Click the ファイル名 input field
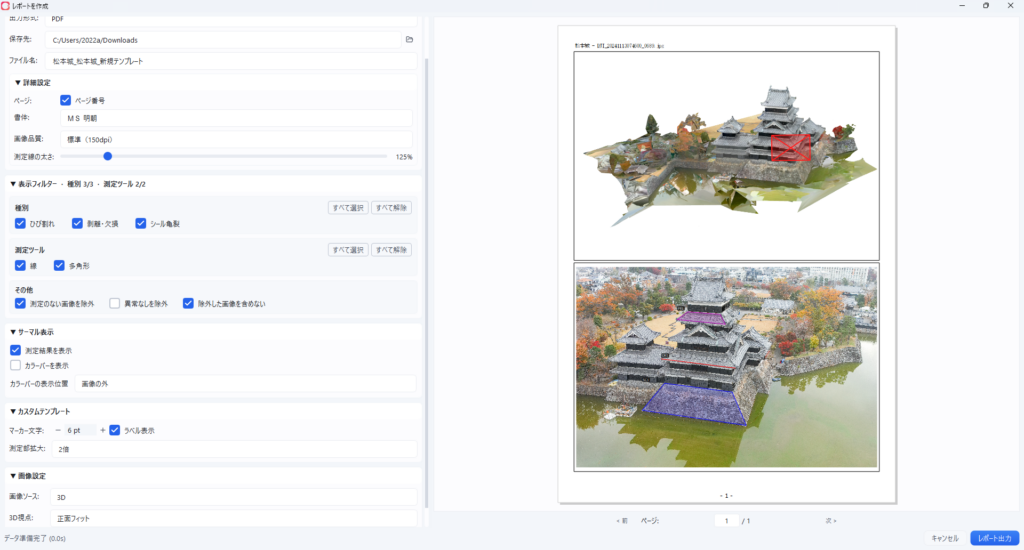The image size is (1024, 550). (231, 61)
